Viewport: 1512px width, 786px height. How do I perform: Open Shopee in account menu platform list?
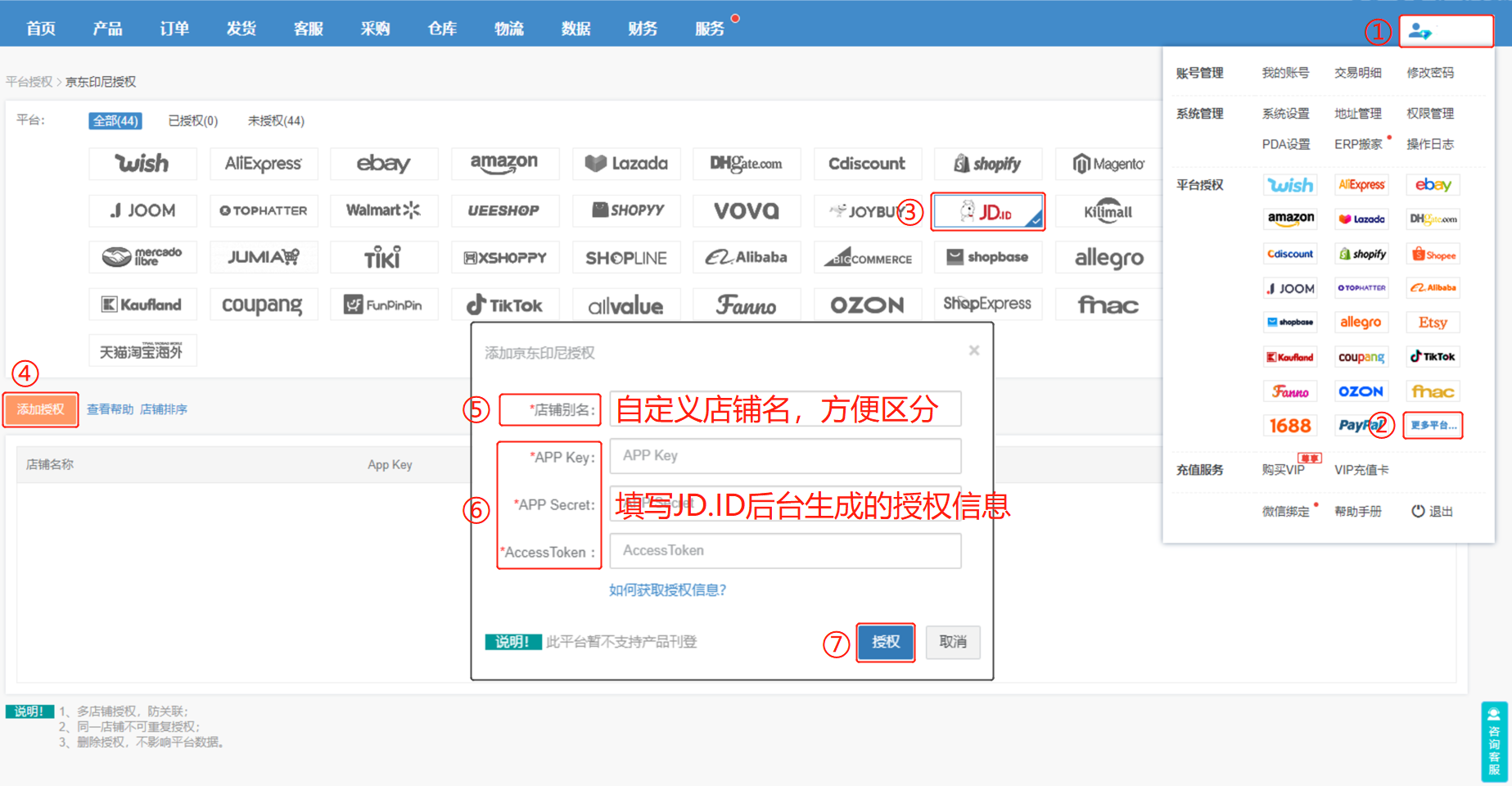click(x=1433, y=254)
